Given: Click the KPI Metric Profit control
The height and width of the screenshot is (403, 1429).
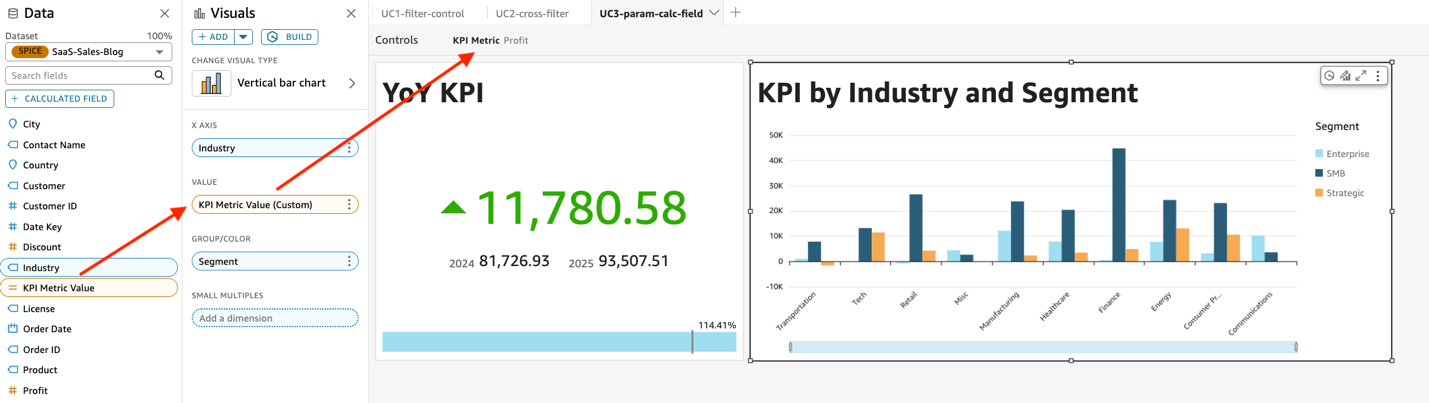Looking at the screenshot, I should [x=490, y=41].
